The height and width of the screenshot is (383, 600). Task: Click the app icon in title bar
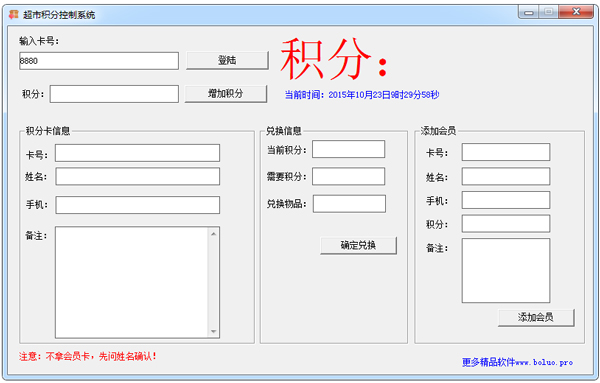14,15
